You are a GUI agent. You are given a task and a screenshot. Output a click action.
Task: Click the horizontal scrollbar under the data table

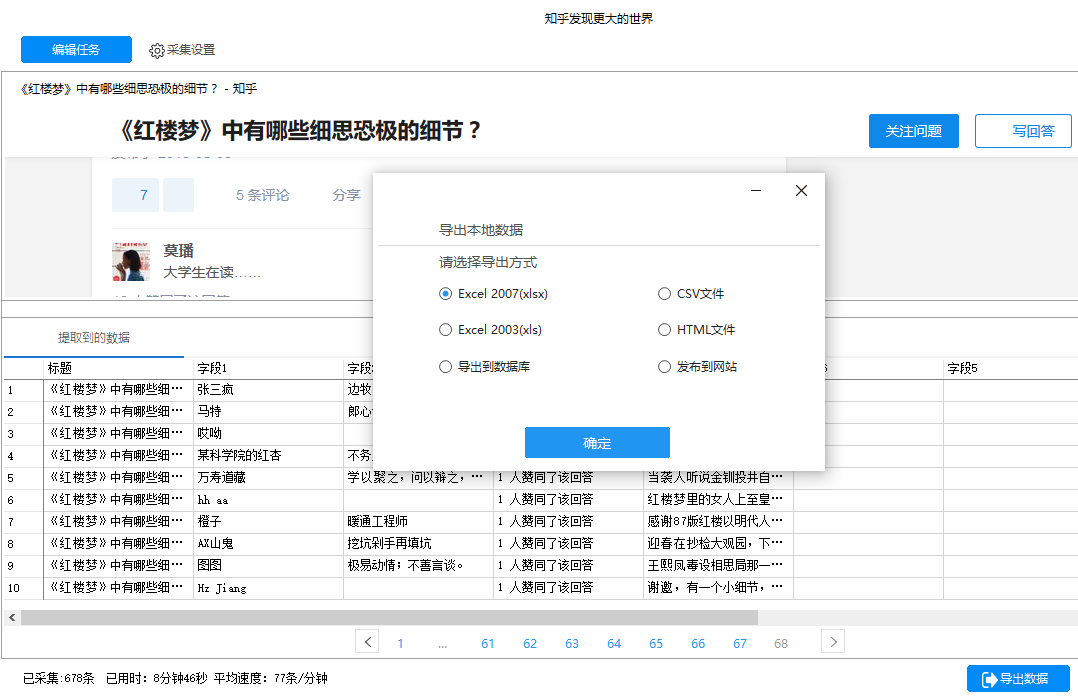[389, 617]
